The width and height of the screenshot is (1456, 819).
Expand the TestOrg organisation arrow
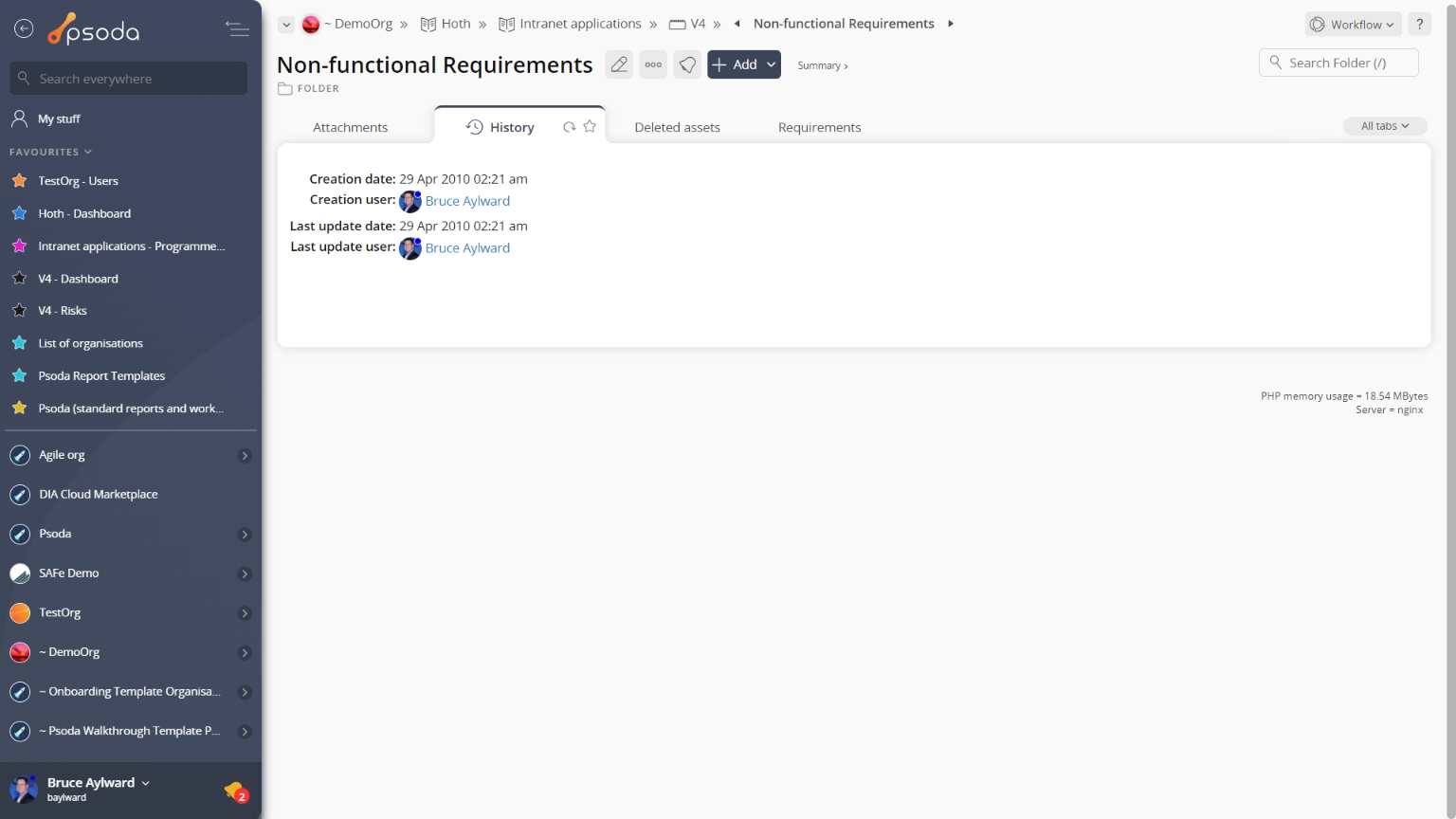click(245, 613)
